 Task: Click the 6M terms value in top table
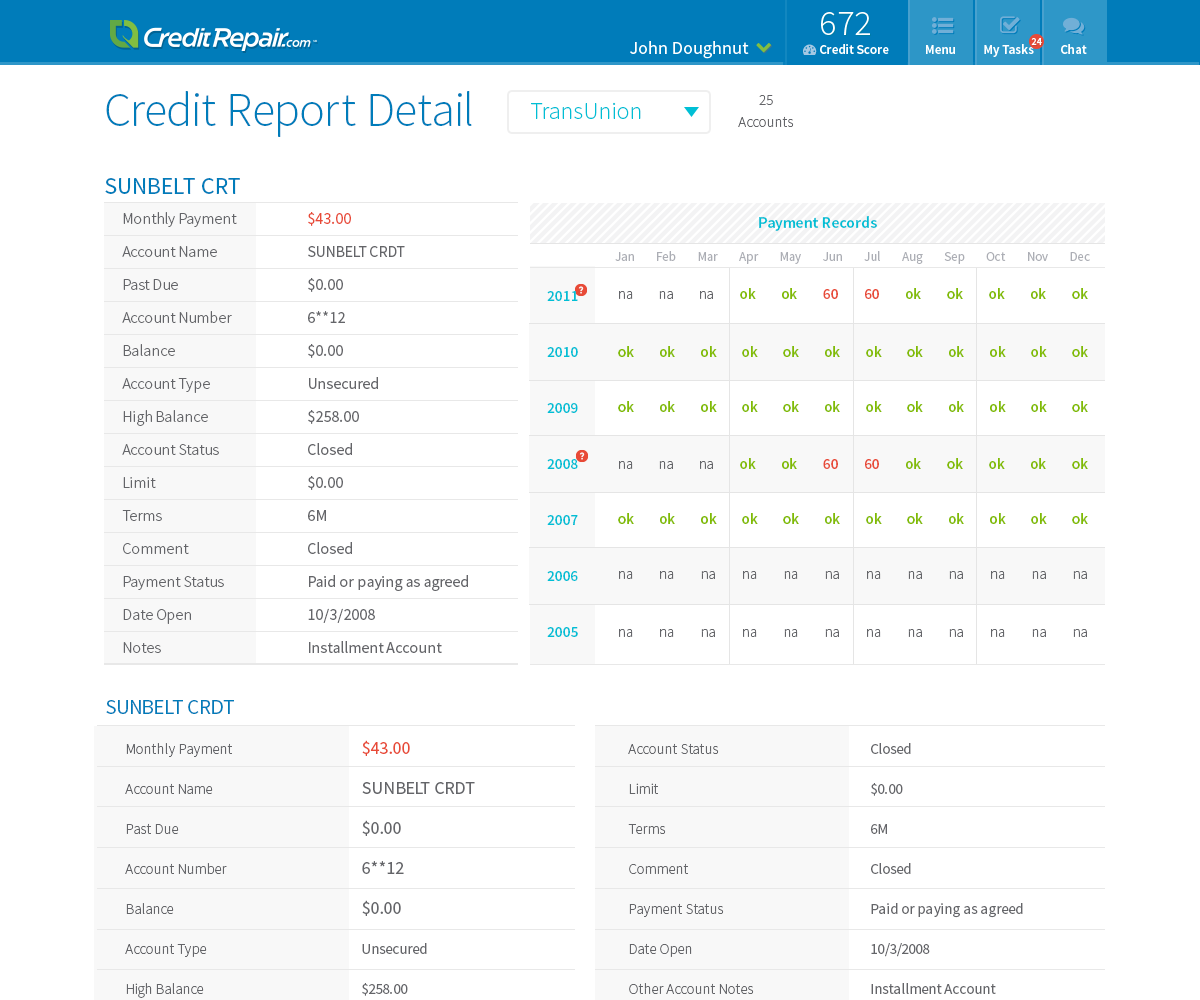pyautogui.click(x=317, y=515)
